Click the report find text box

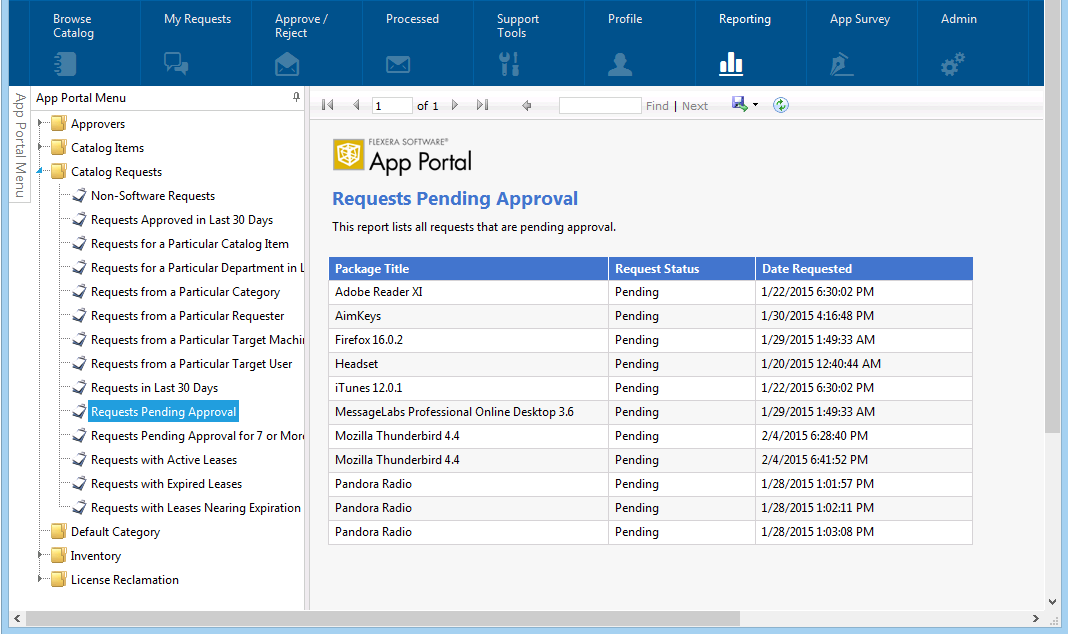click(600, 105)
